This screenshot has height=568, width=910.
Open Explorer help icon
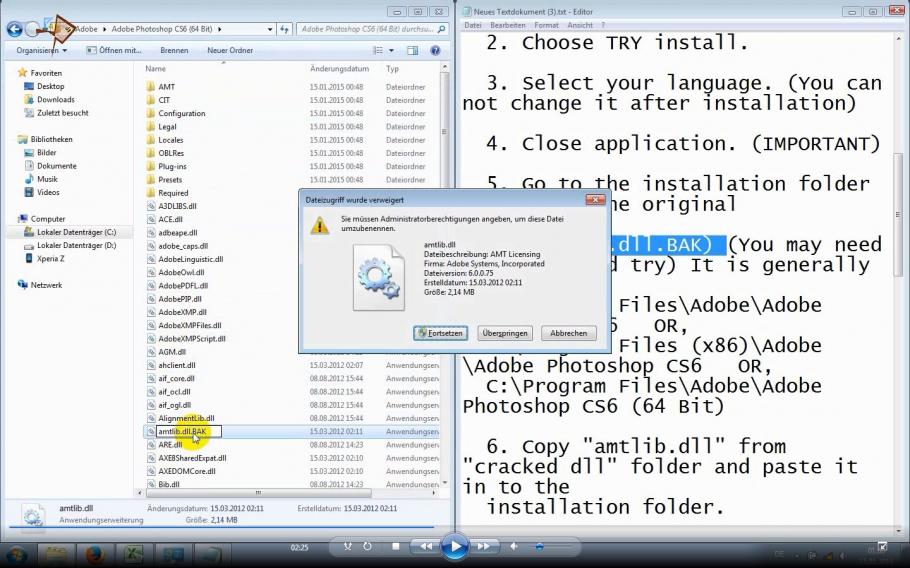[x=435, y=50]
